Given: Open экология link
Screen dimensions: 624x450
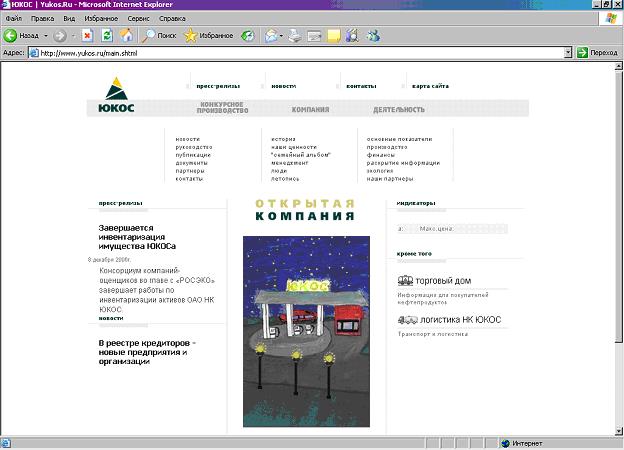Looking at the screenshot, I should (x=380, y=171).
